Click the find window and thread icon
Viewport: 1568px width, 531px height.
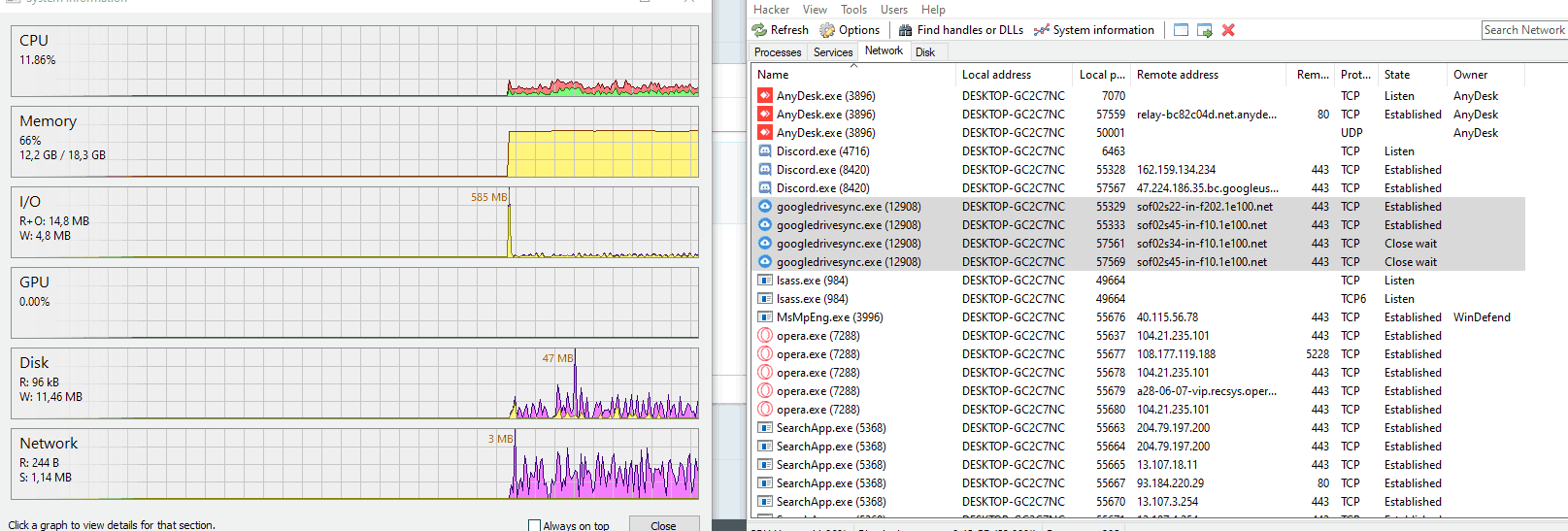pyautogui.click(x=1205, y=30)
